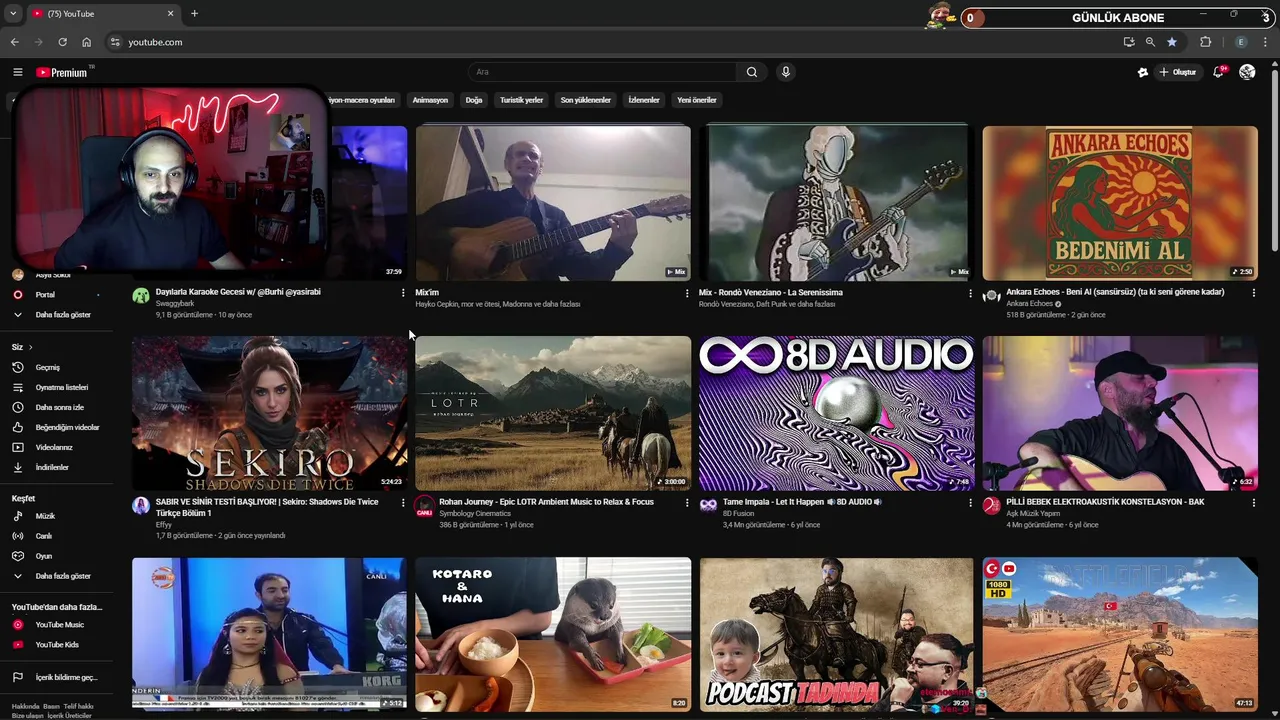Select the İzlenenler chip
Screen dimensions: 1280x720
coord(644,100)
